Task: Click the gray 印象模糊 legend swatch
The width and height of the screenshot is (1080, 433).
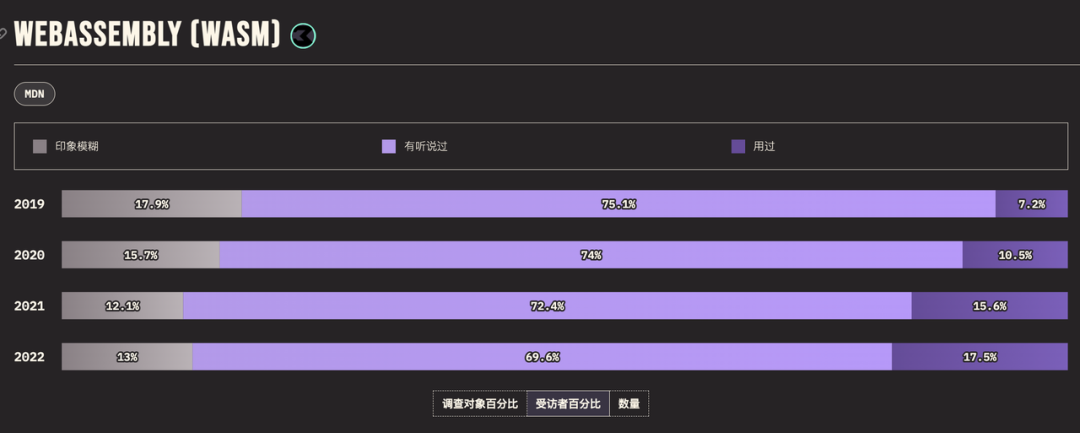Action: [x=40, y=146]
